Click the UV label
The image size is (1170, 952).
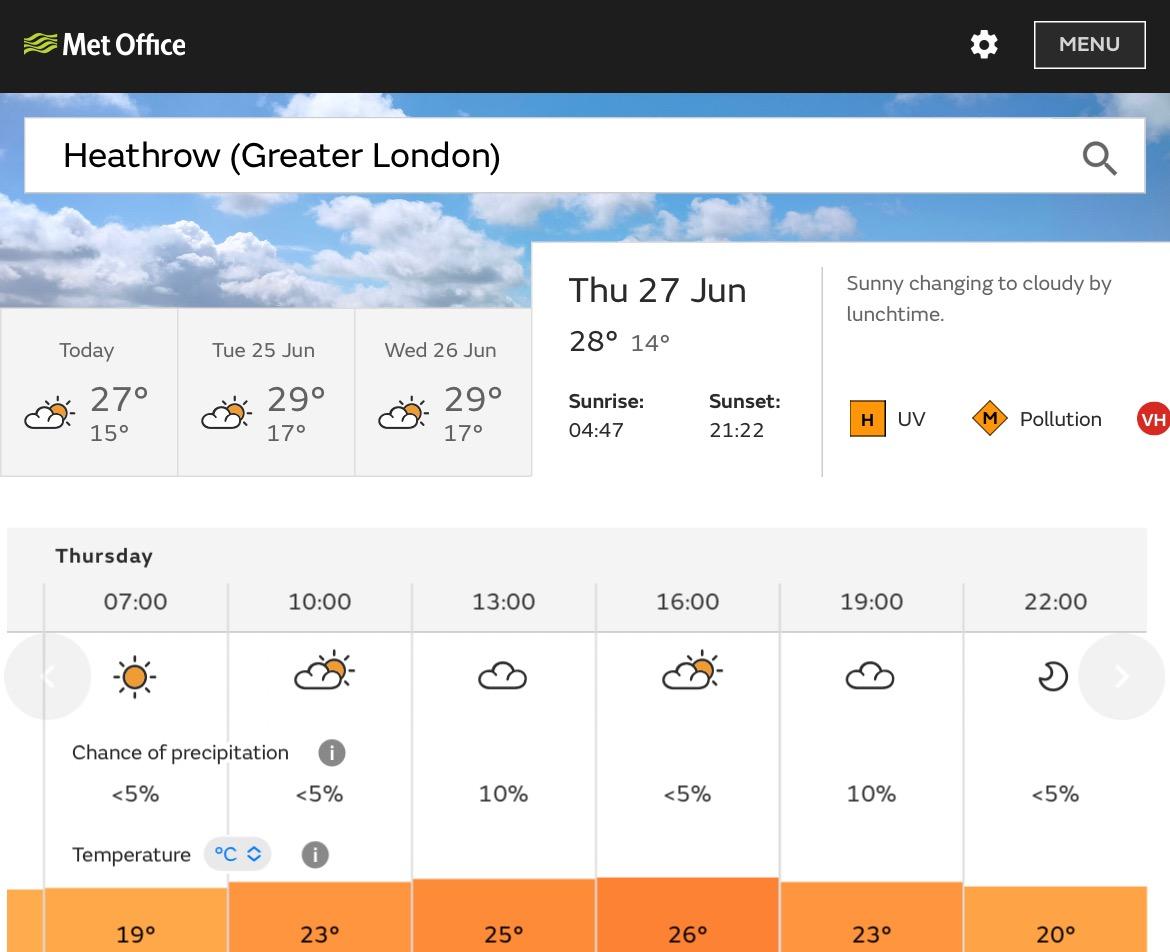(911, 419)
